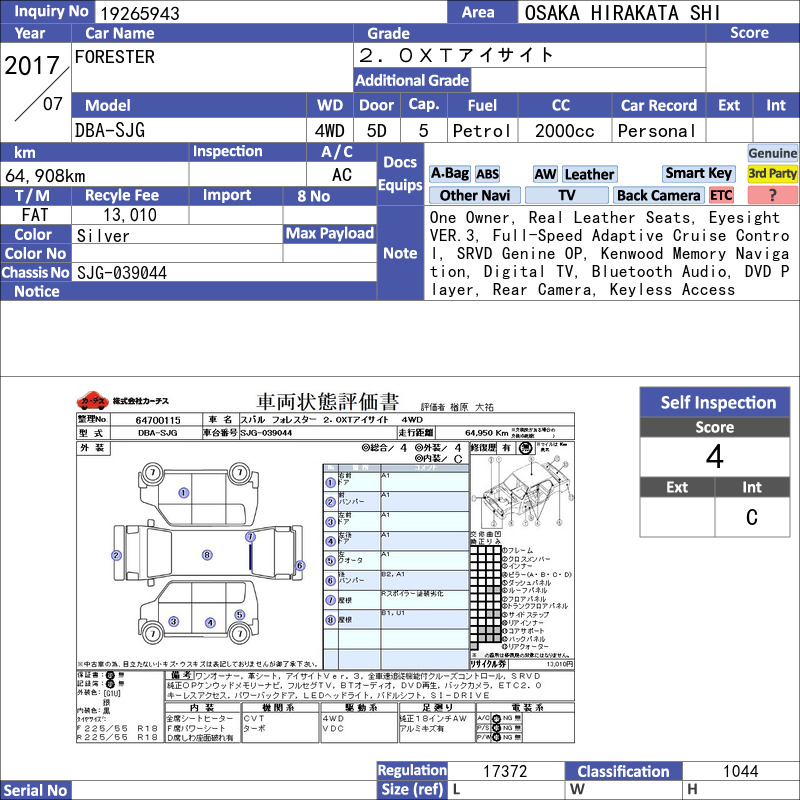This screenshot has width=800, height=800.
Task: Click recycle fee 13,010
Action: tap(130, 215)
